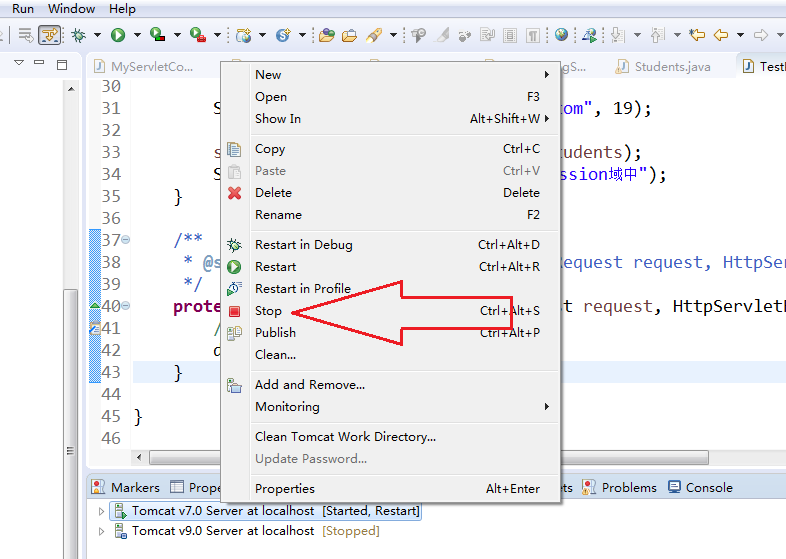The image size is (786, 559).
Task: Minimize the left panel view
Action: 40,64
